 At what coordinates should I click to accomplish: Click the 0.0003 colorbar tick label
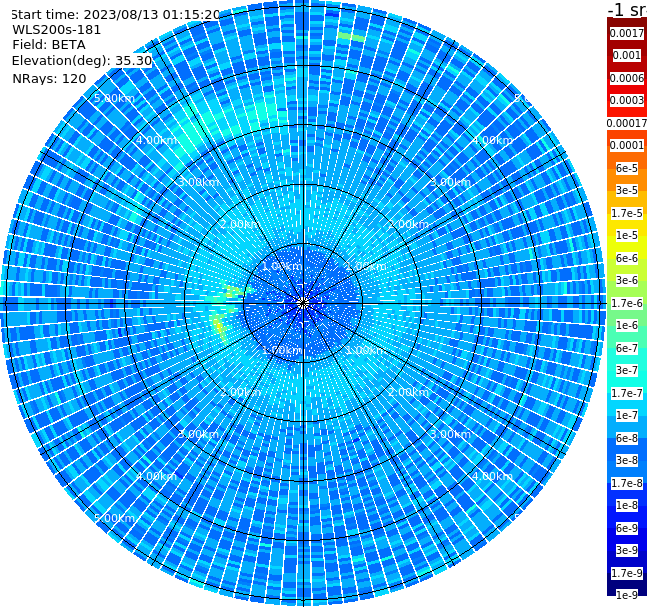627,100
